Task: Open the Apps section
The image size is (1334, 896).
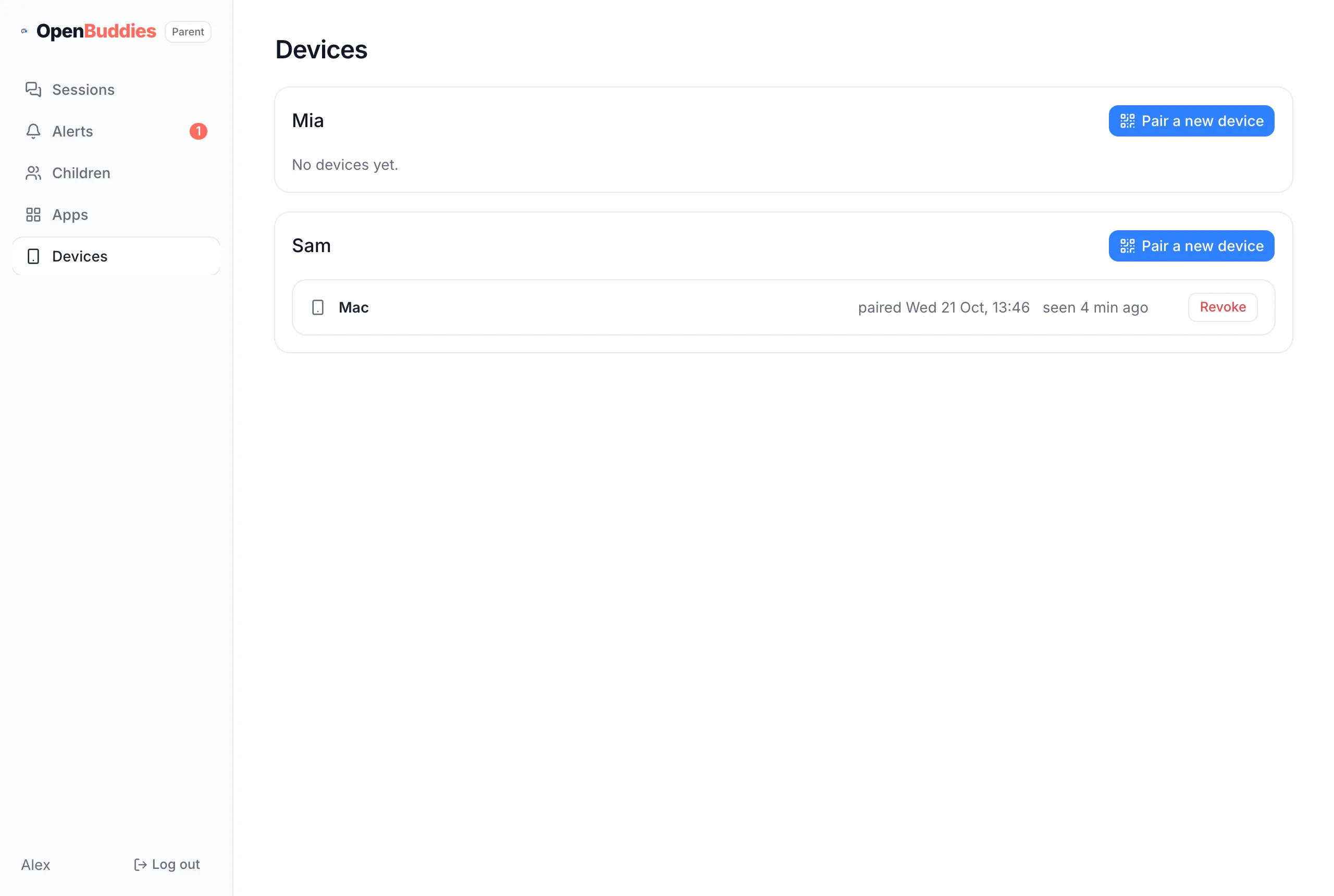Action: tap(116, 215)
